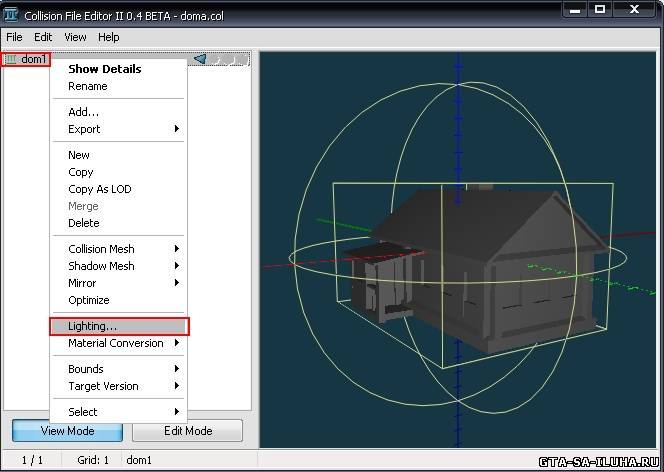Choose New in the context menu
This screenshot has height=472, width=664.
coord(119,155)
